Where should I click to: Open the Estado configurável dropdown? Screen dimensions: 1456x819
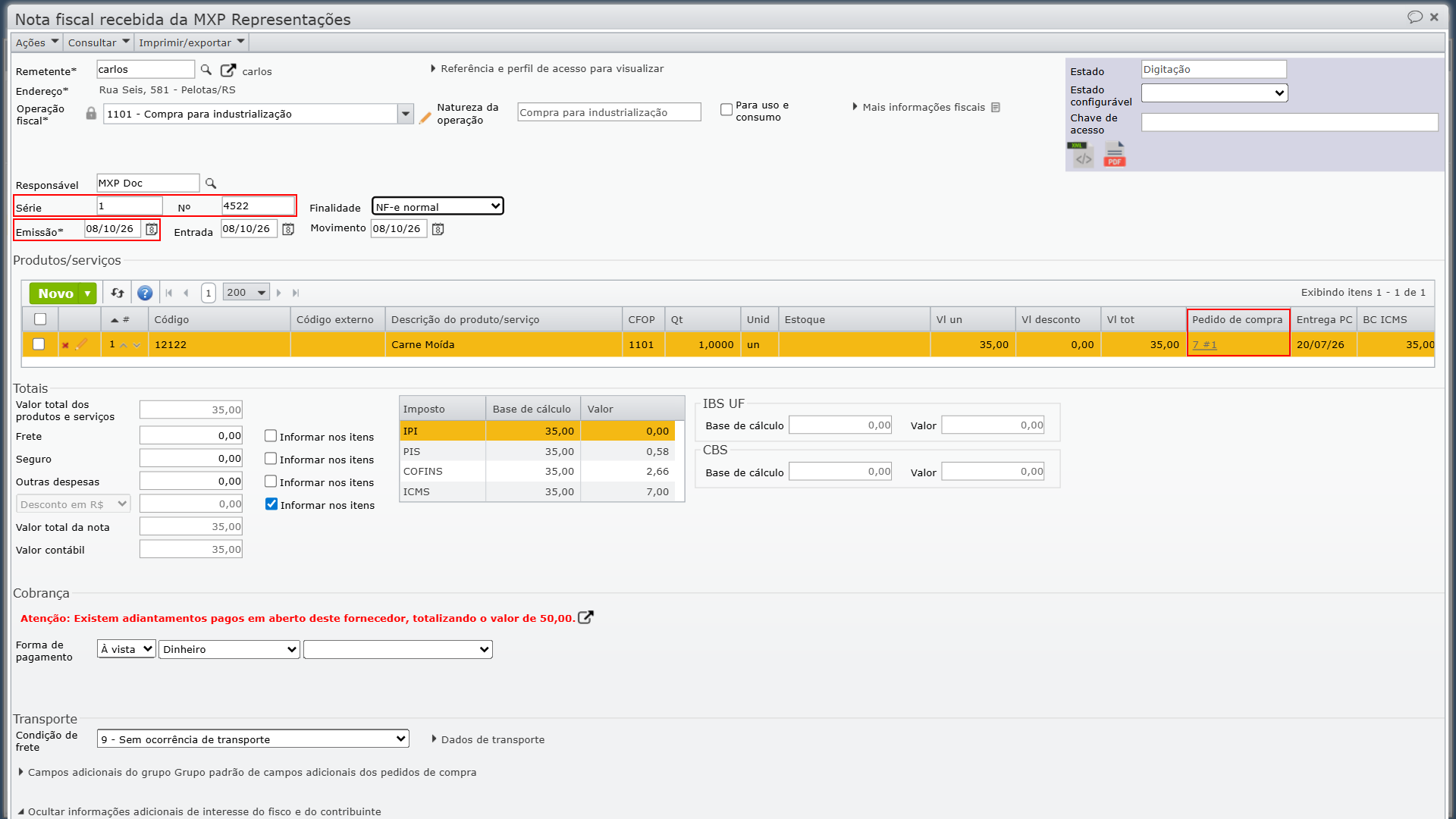pyautogui.click(x=1214, y=93)
